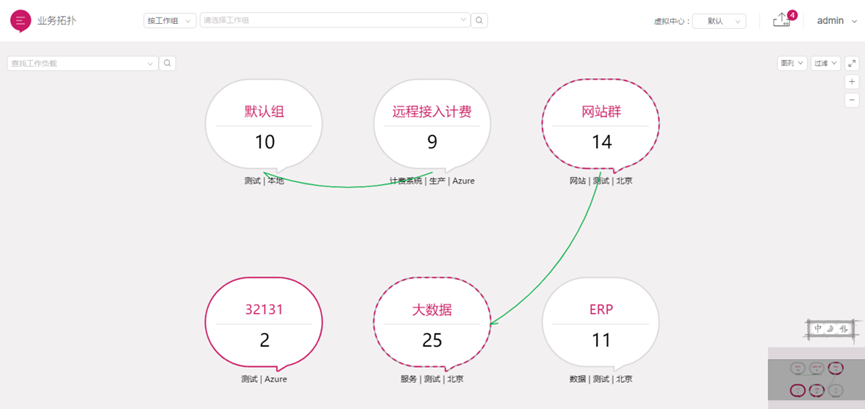The width and height of the screenshot is (865, 409).
Task: Click the 业务拓扑 page title
Action: tap(57, 21)
